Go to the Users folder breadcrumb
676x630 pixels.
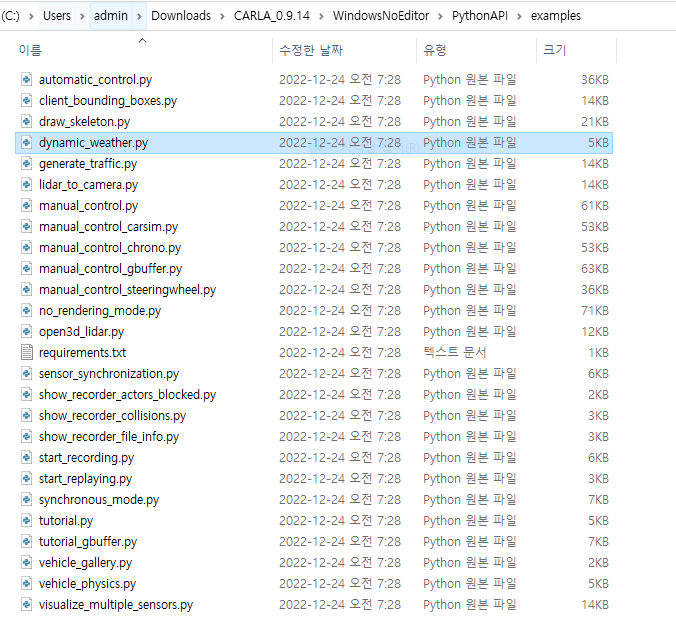[x=57, y=16]
